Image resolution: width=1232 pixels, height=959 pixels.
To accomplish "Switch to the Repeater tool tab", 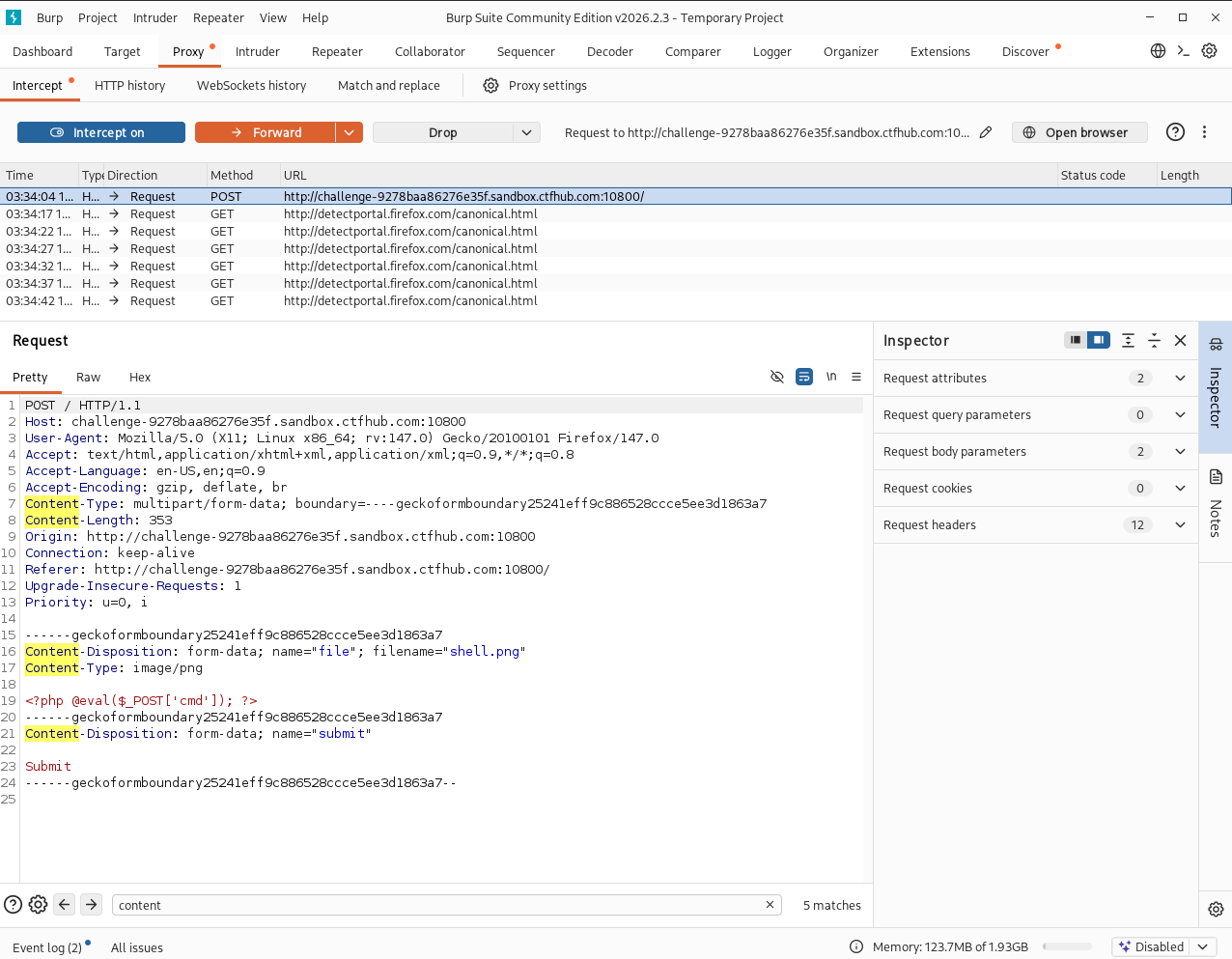I will click(337, 51).
